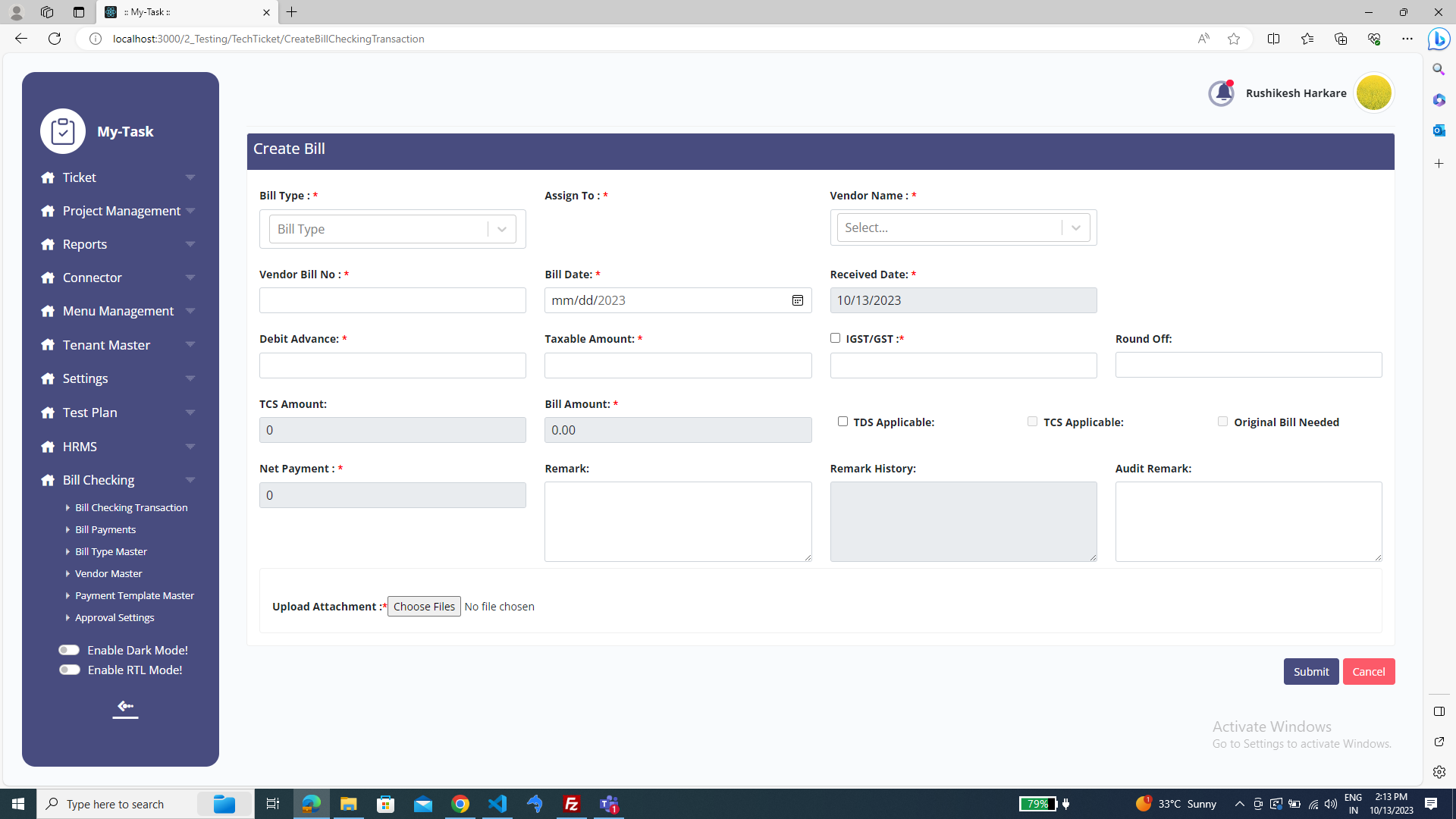The image size is (1456, 819).
Task: Click the Ticket home icon
Action: coord(48,177)
